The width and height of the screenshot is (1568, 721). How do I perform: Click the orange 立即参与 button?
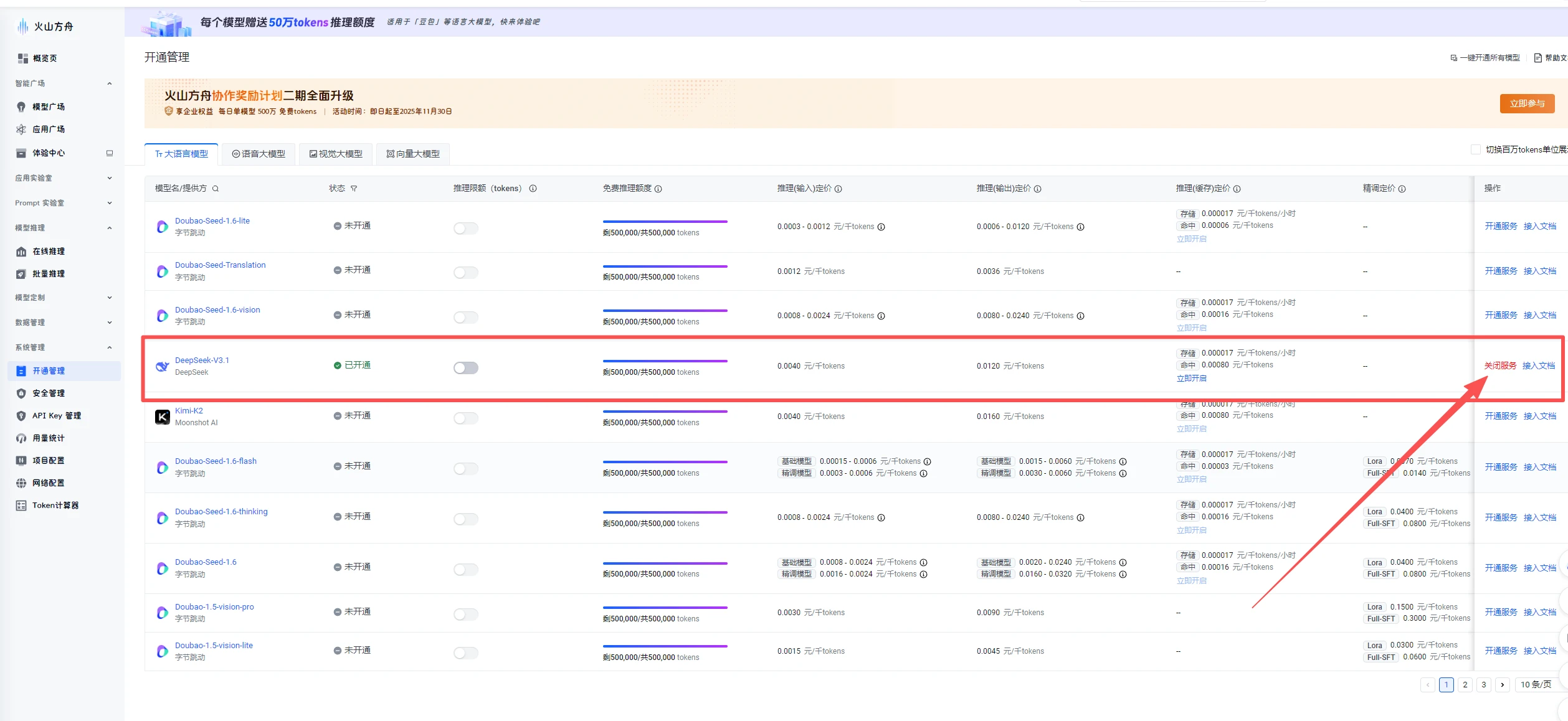point(1527,103)
